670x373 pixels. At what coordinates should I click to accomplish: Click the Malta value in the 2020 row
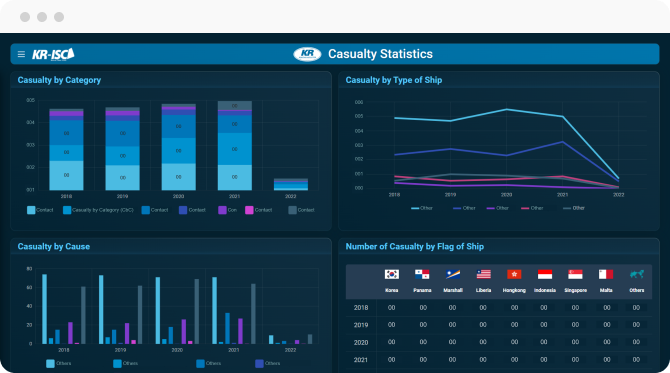click(607, 342)
